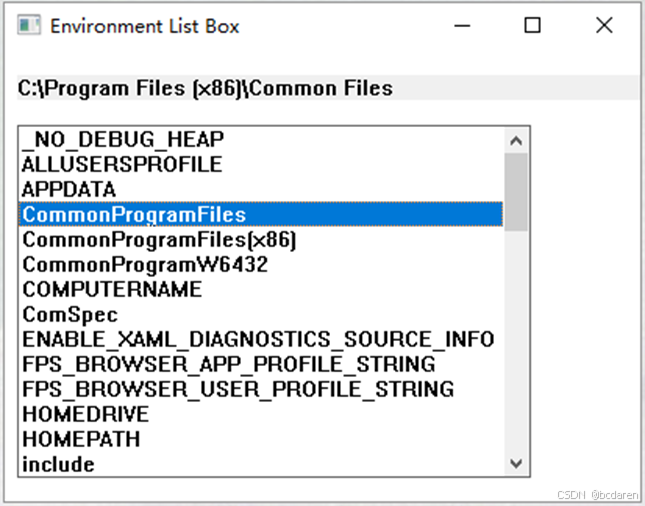This screenshot has height=506, width=645.
Task: Click the highlighted CommonProgramFiles item
Action: tap(261, 214)
